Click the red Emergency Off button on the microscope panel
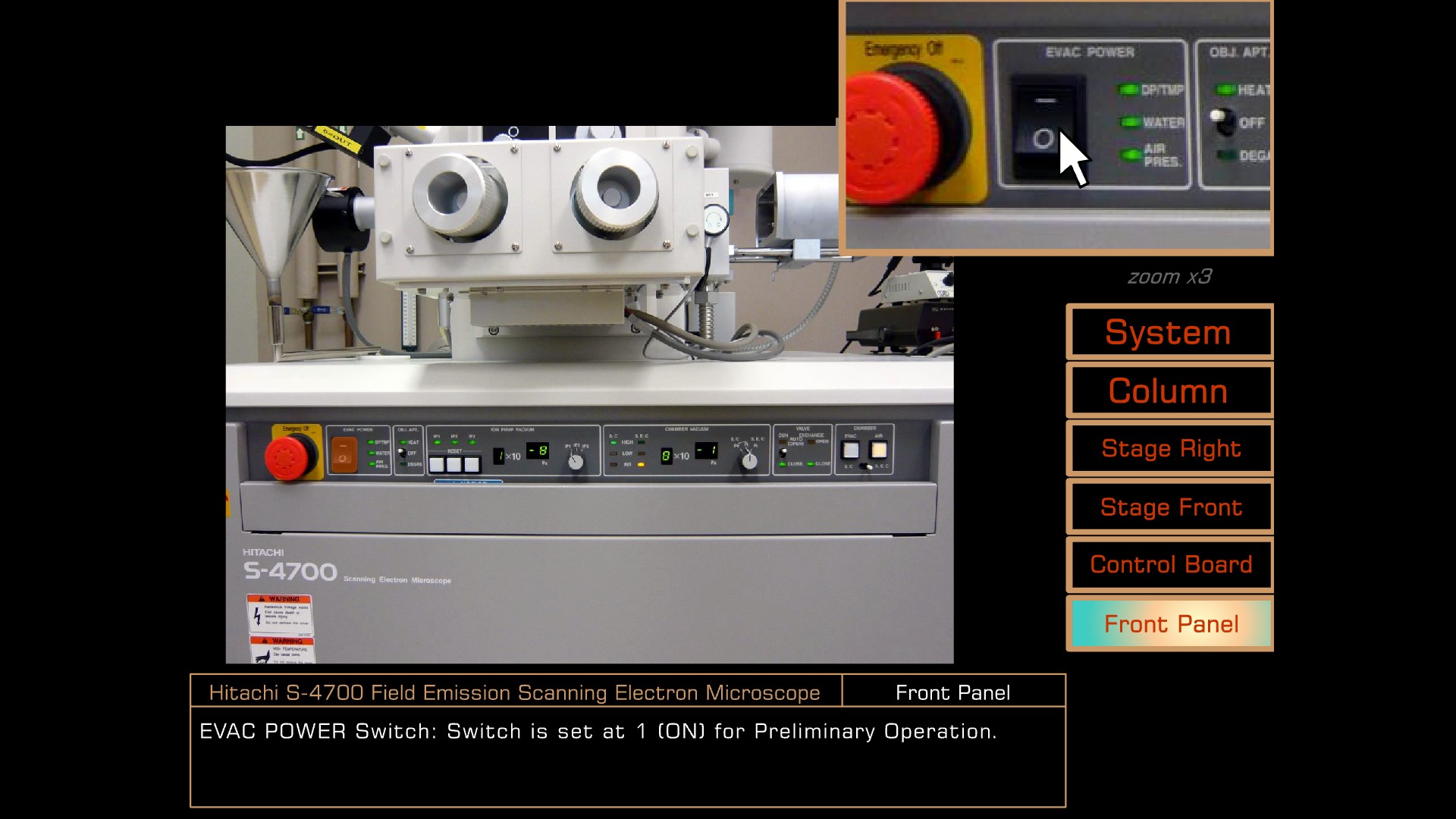The height and width of the screenshot is (819, 1456). coord(287,457)
